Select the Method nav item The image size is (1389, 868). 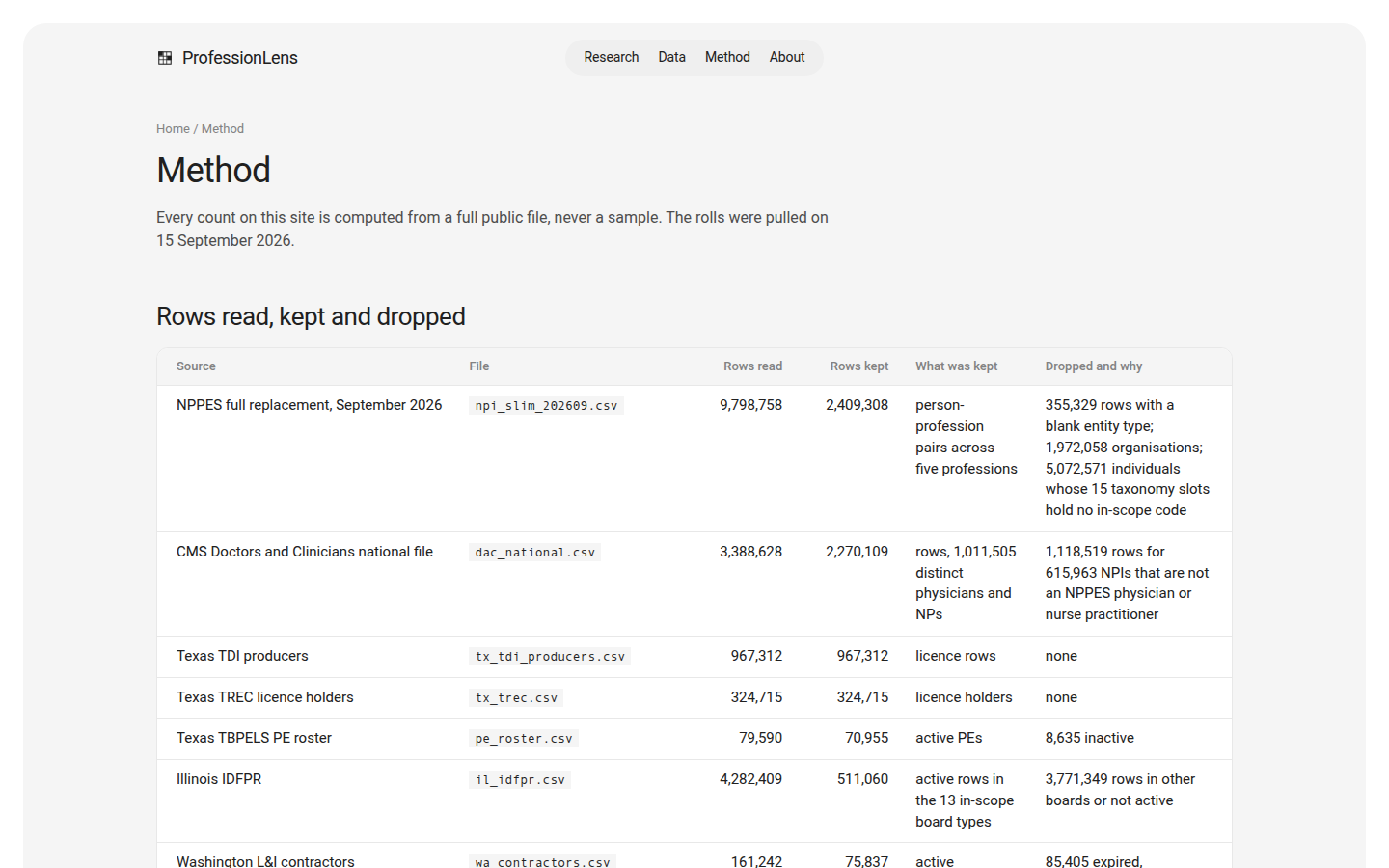[727, 57]
